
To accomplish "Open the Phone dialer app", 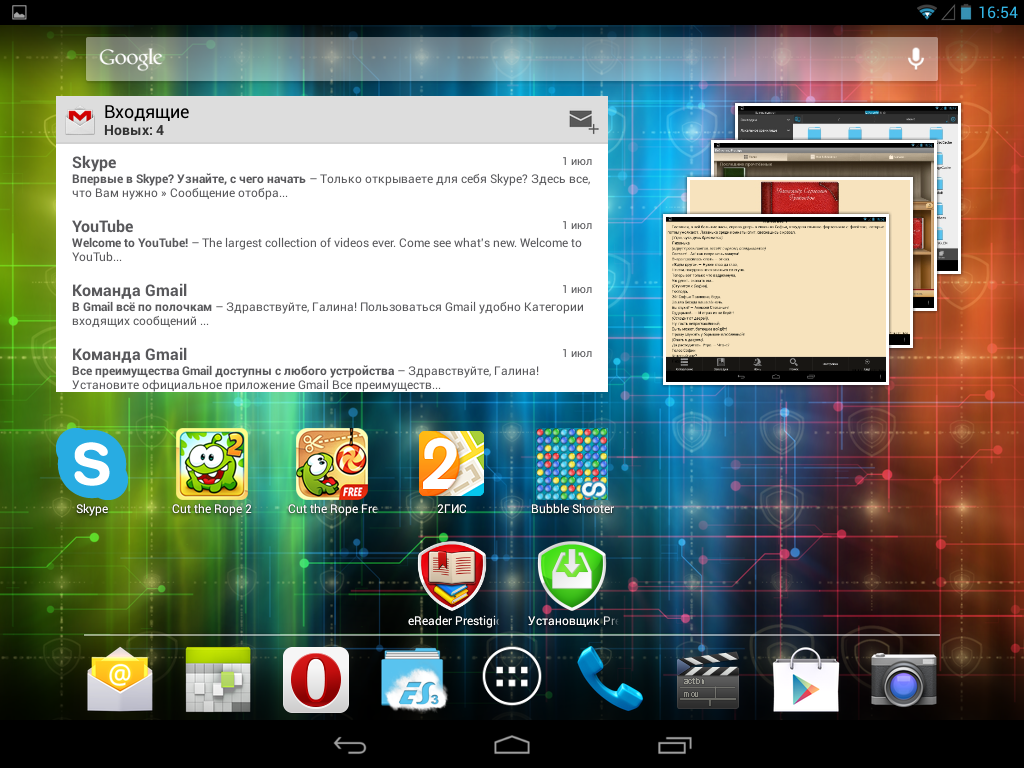I will point(610,680).
